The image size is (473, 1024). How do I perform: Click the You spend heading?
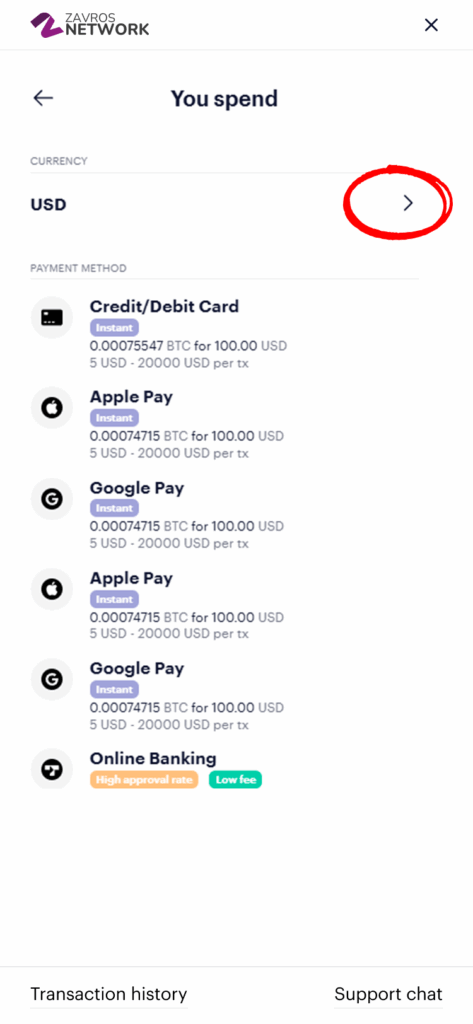pyautogui.click(x=224, y=99)
